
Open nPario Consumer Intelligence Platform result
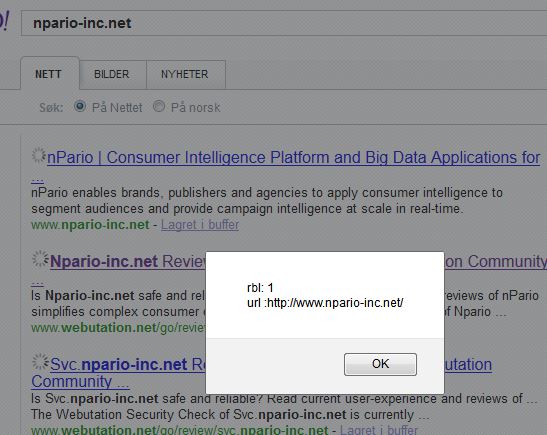[x=293, y=158]
